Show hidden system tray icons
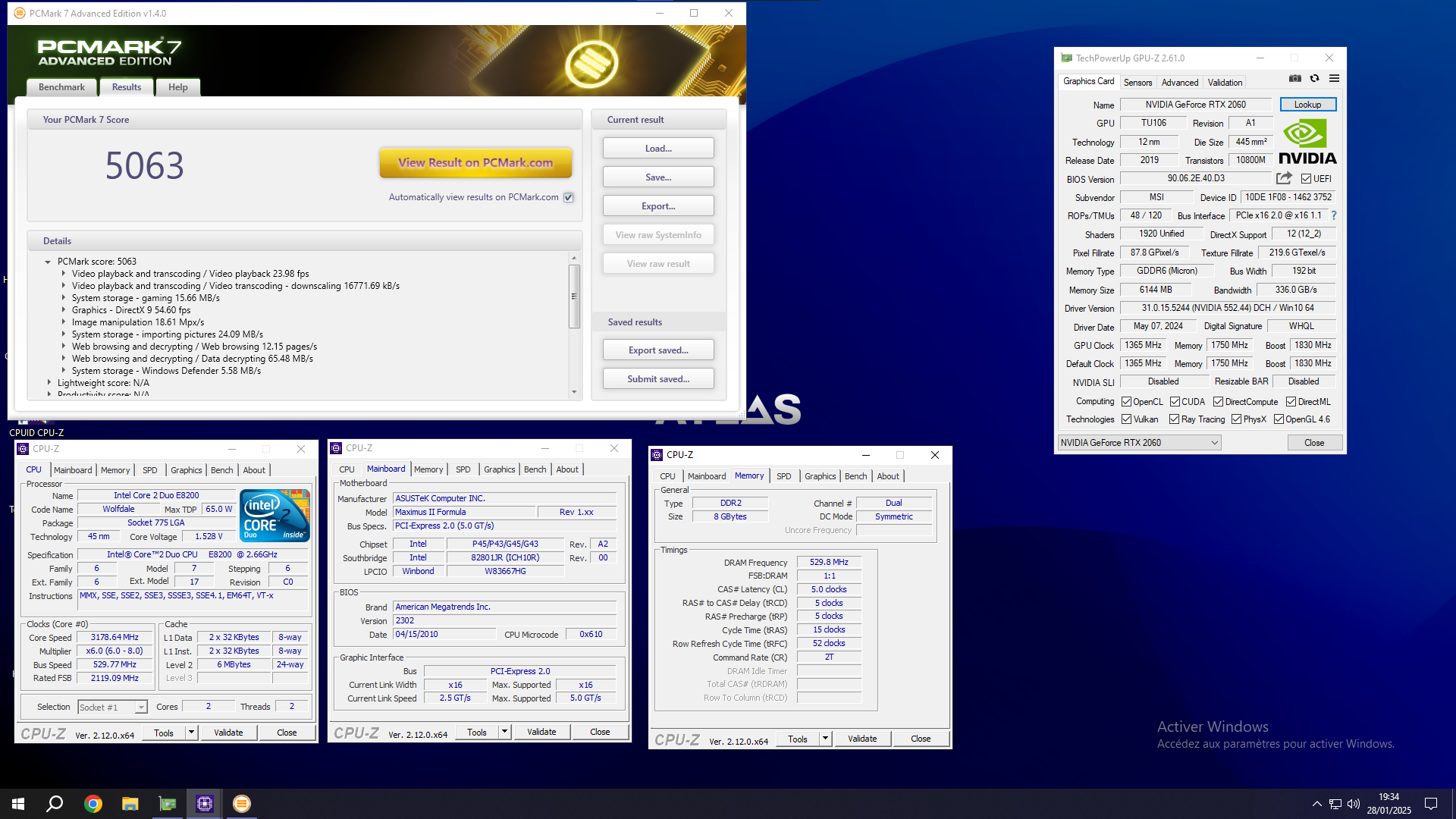This screenshot has width=1456, height=819. (x=1317, y=804)
